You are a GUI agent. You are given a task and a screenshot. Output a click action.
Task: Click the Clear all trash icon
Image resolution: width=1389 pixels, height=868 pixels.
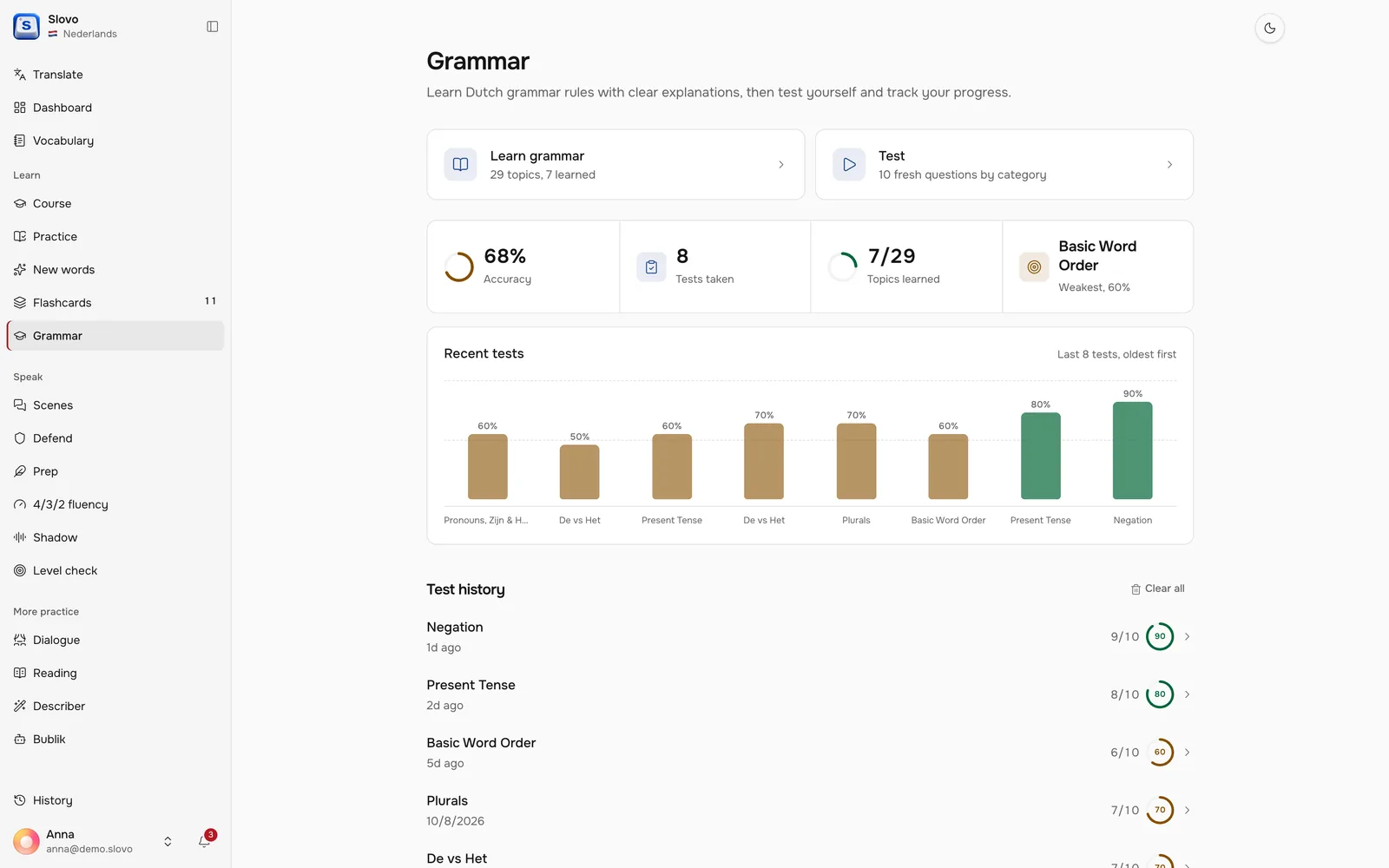point(1136,589)
